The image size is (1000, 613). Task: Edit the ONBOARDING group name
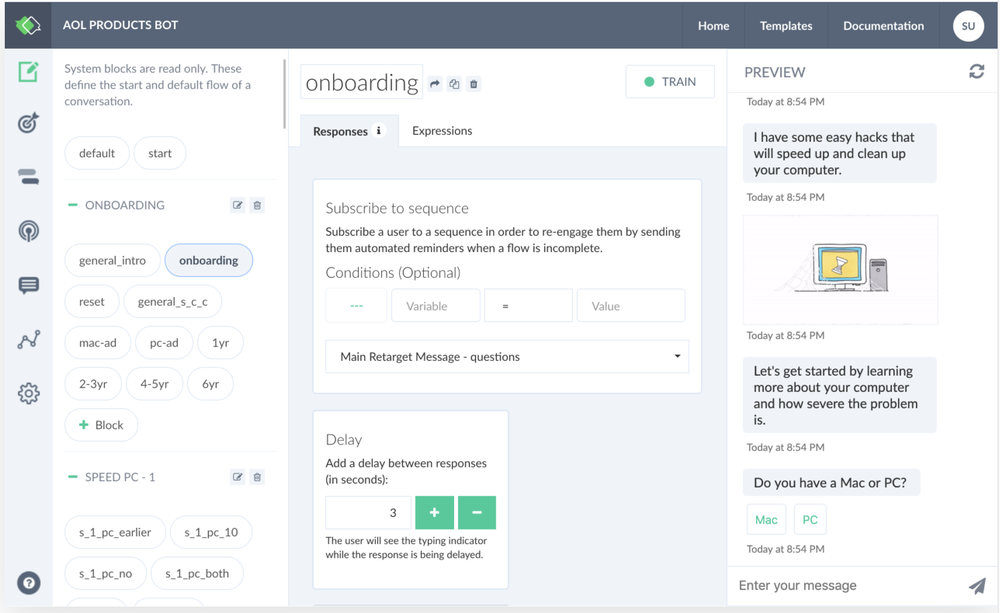click(238, 205)
